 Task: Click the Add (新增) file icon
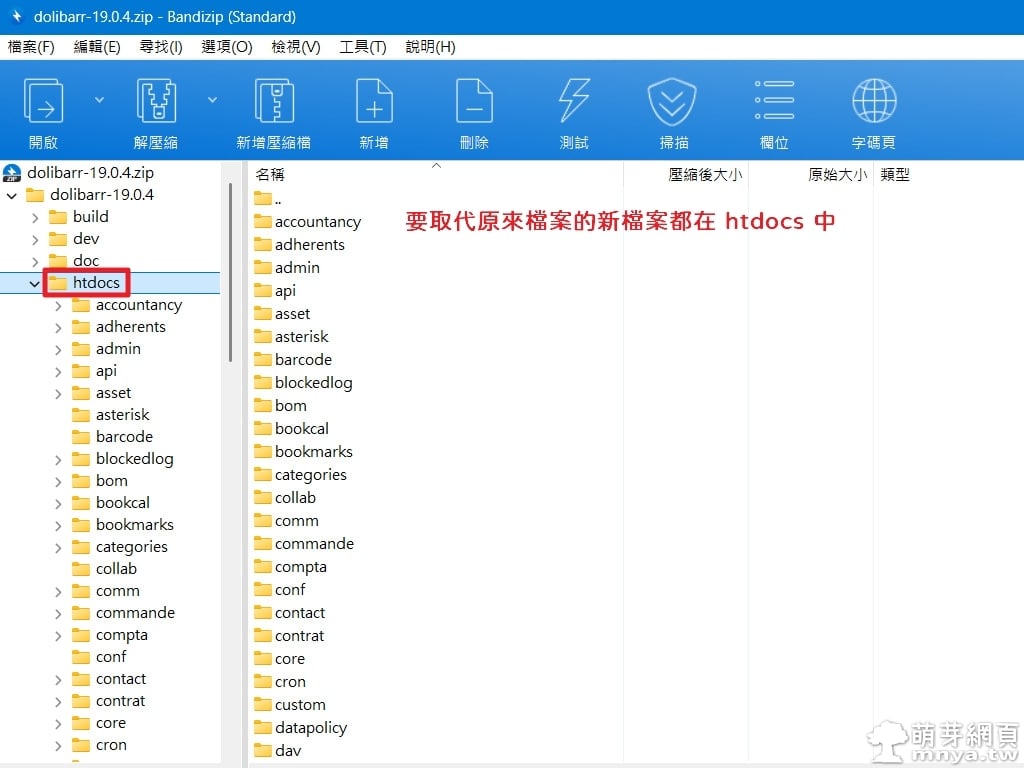tap(374, 102)
